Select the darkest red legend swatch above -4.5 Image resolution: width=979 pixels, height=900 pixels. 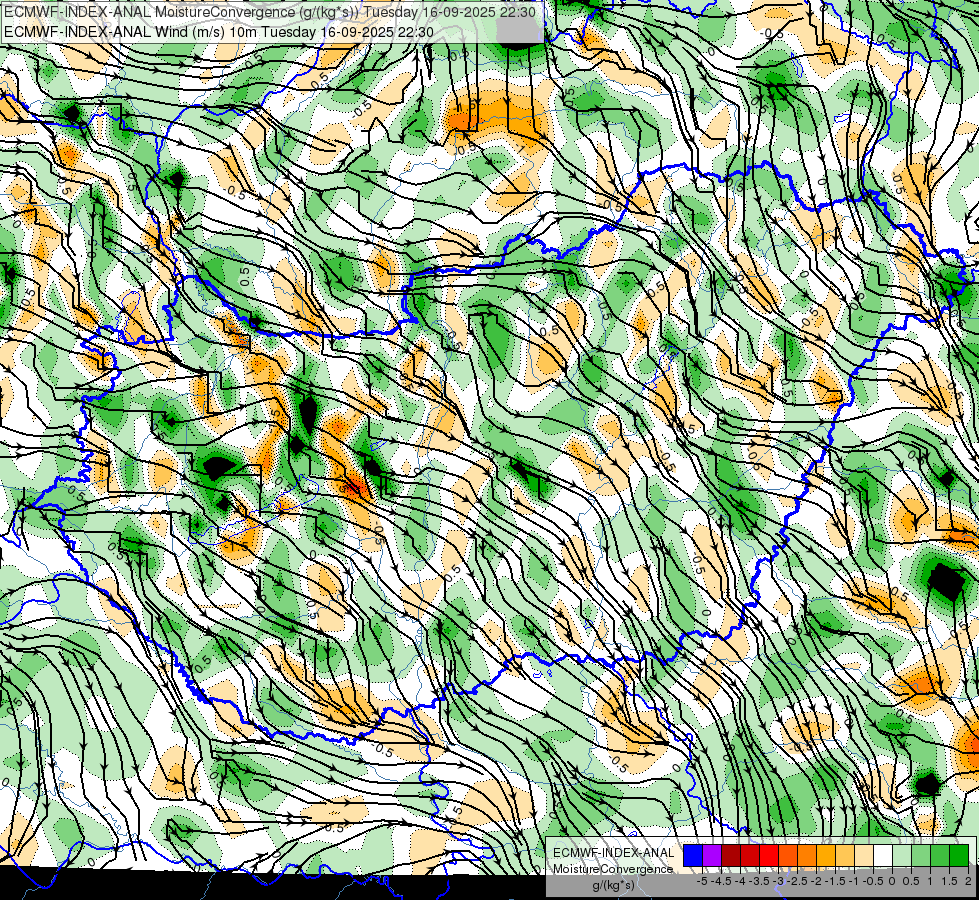pyautogui.click(x=731, y=856)
